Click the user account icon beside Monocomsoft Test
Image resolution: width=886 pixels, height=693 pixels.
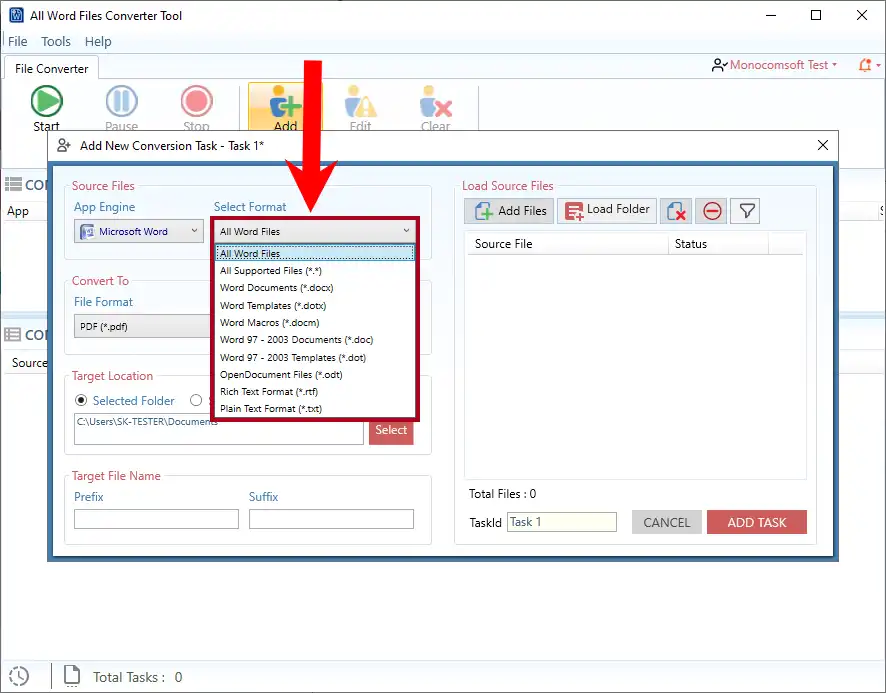click(719, 65)
